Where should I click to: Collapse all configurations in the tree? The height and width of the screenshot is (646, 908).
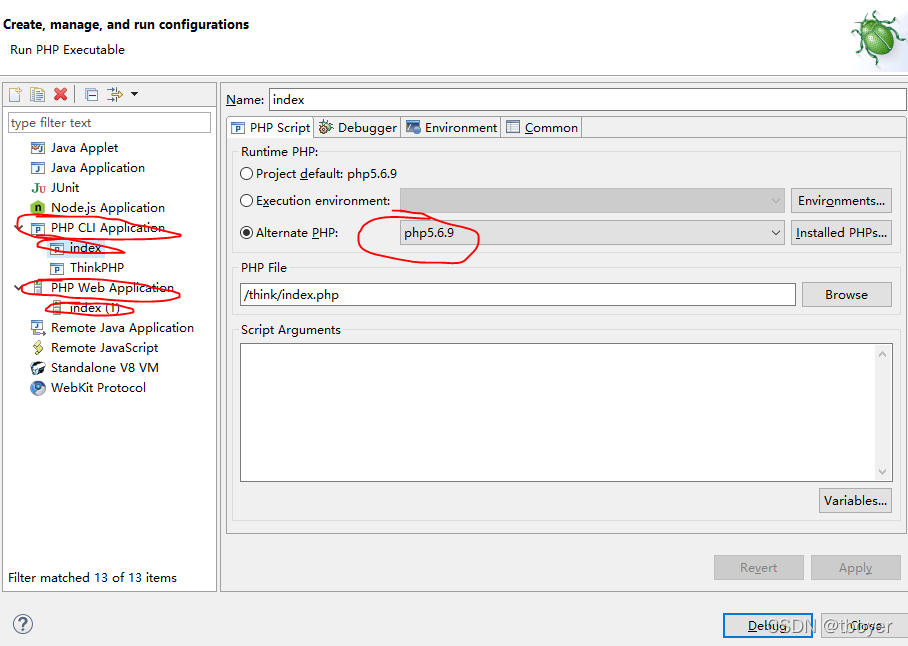click(91, 94)
